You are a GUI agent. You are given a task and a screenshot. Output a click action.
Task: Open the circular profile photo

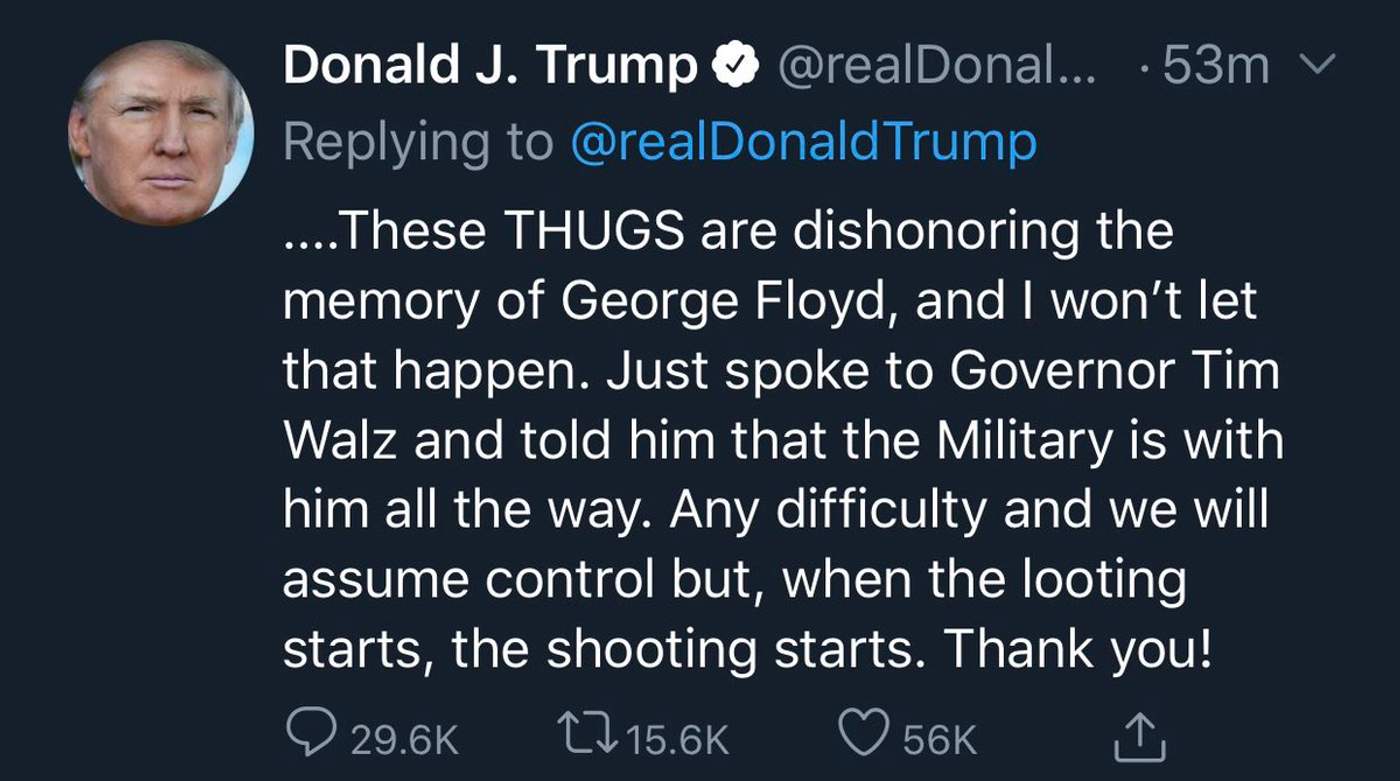pos(160,133)
